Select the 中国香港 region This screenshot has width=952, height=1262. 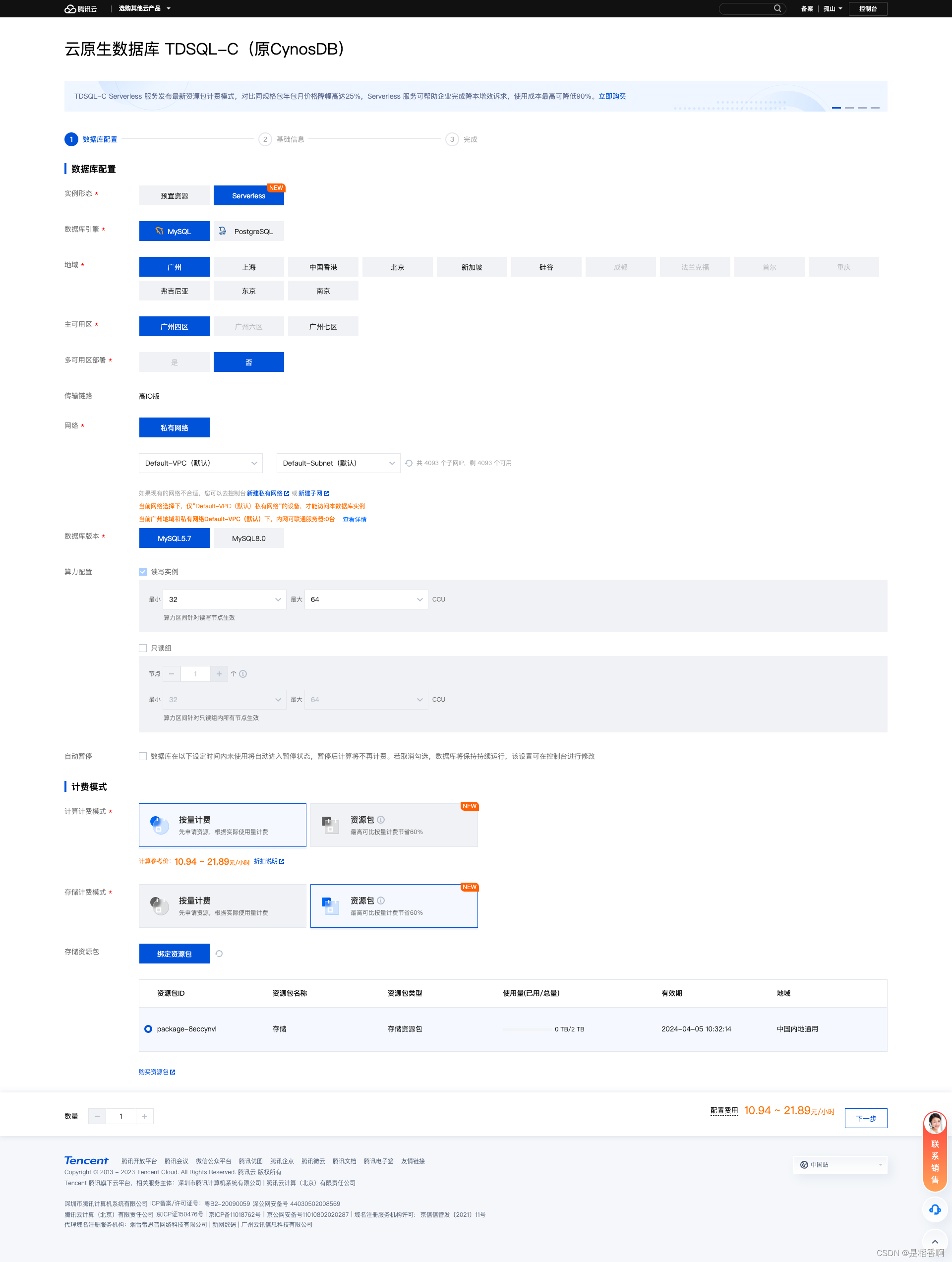coord(323,267)
